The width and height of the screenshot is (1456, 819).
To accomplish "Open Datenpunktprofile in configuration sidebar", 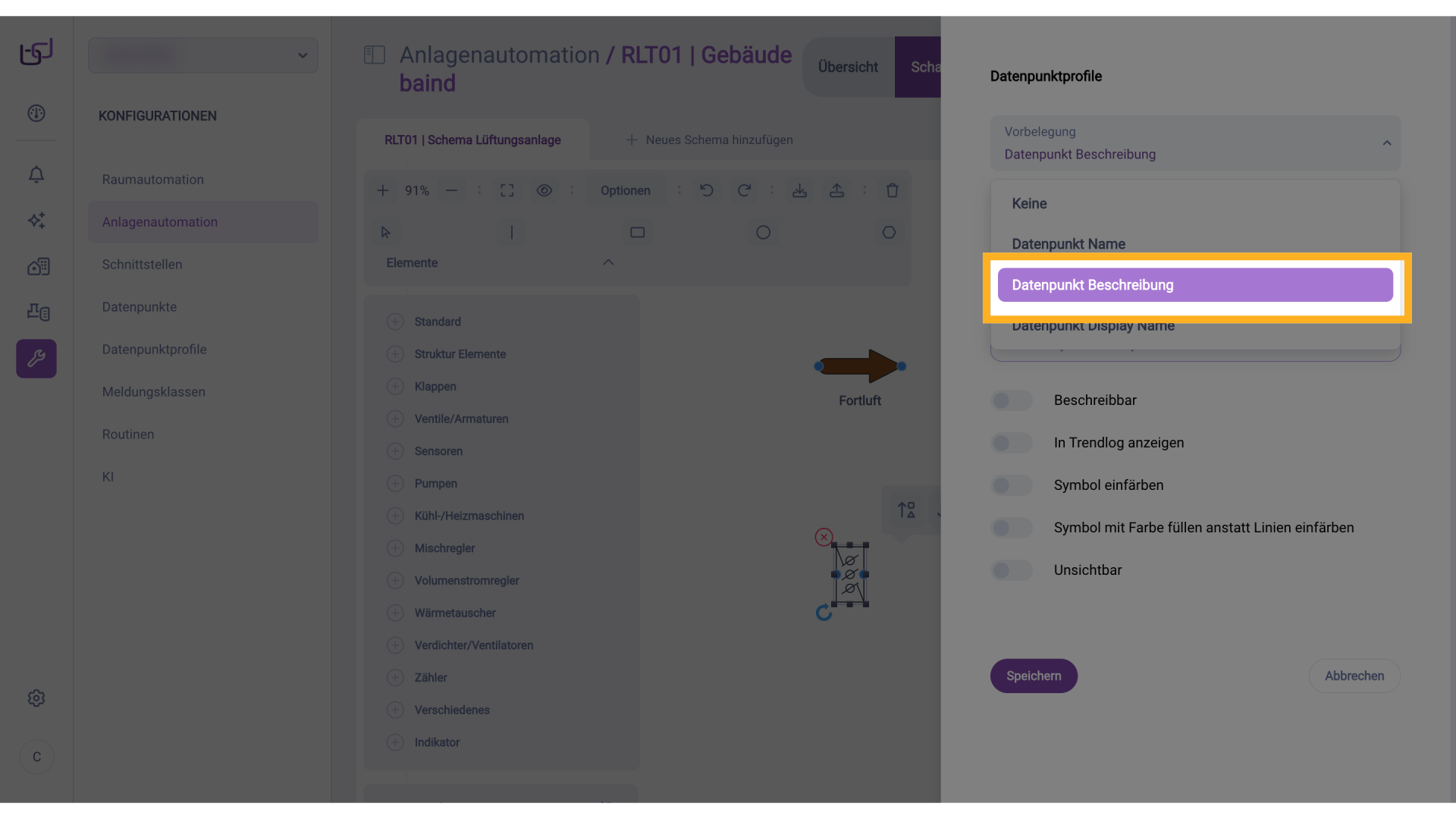I will click(x=154, y=350).
